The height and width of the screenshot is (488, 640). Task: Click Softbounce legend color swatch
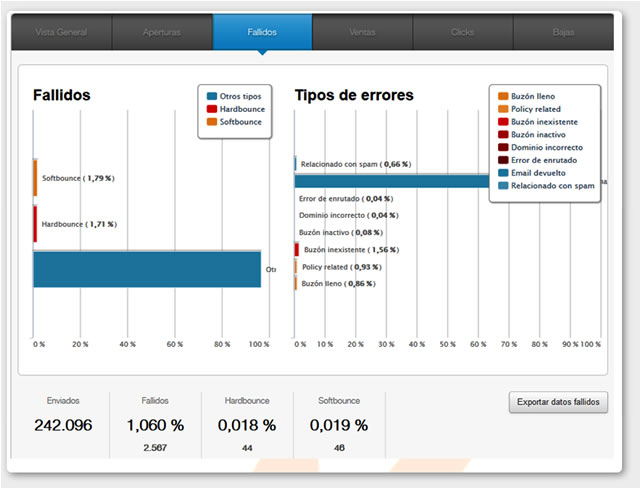(x=212, y=122)
